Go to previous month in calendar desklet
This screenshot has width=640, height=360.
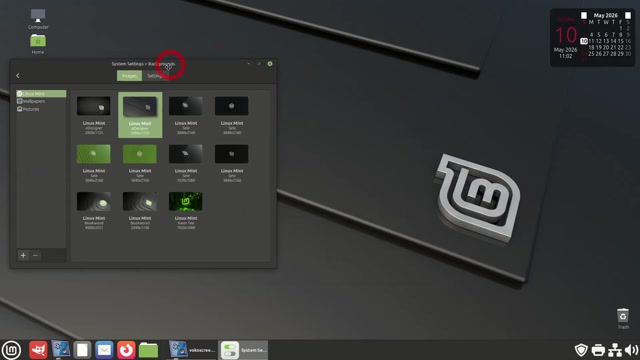[x=584, y=15]
